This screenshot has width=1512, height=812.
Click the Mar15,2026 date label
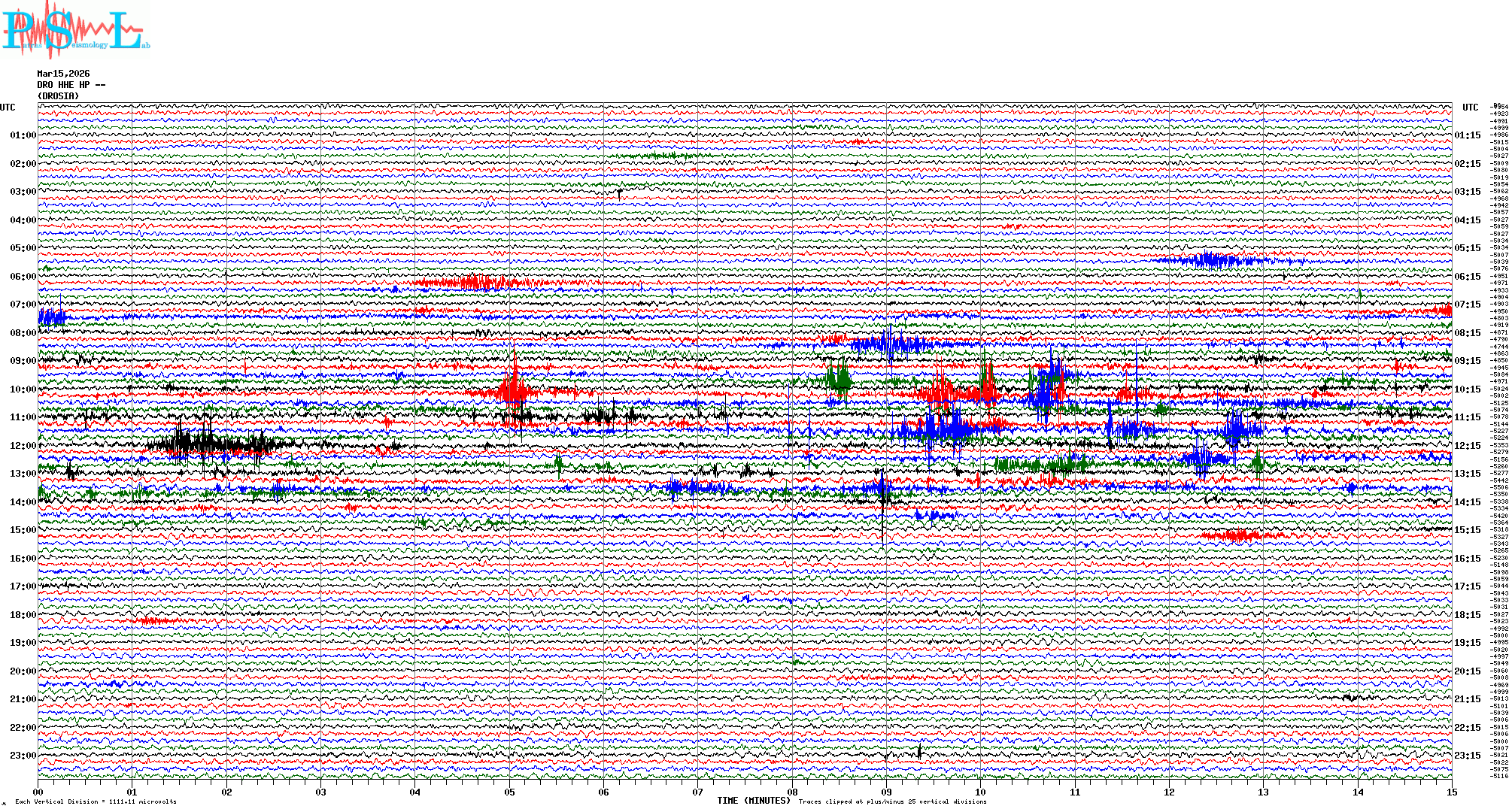point(63,74)
